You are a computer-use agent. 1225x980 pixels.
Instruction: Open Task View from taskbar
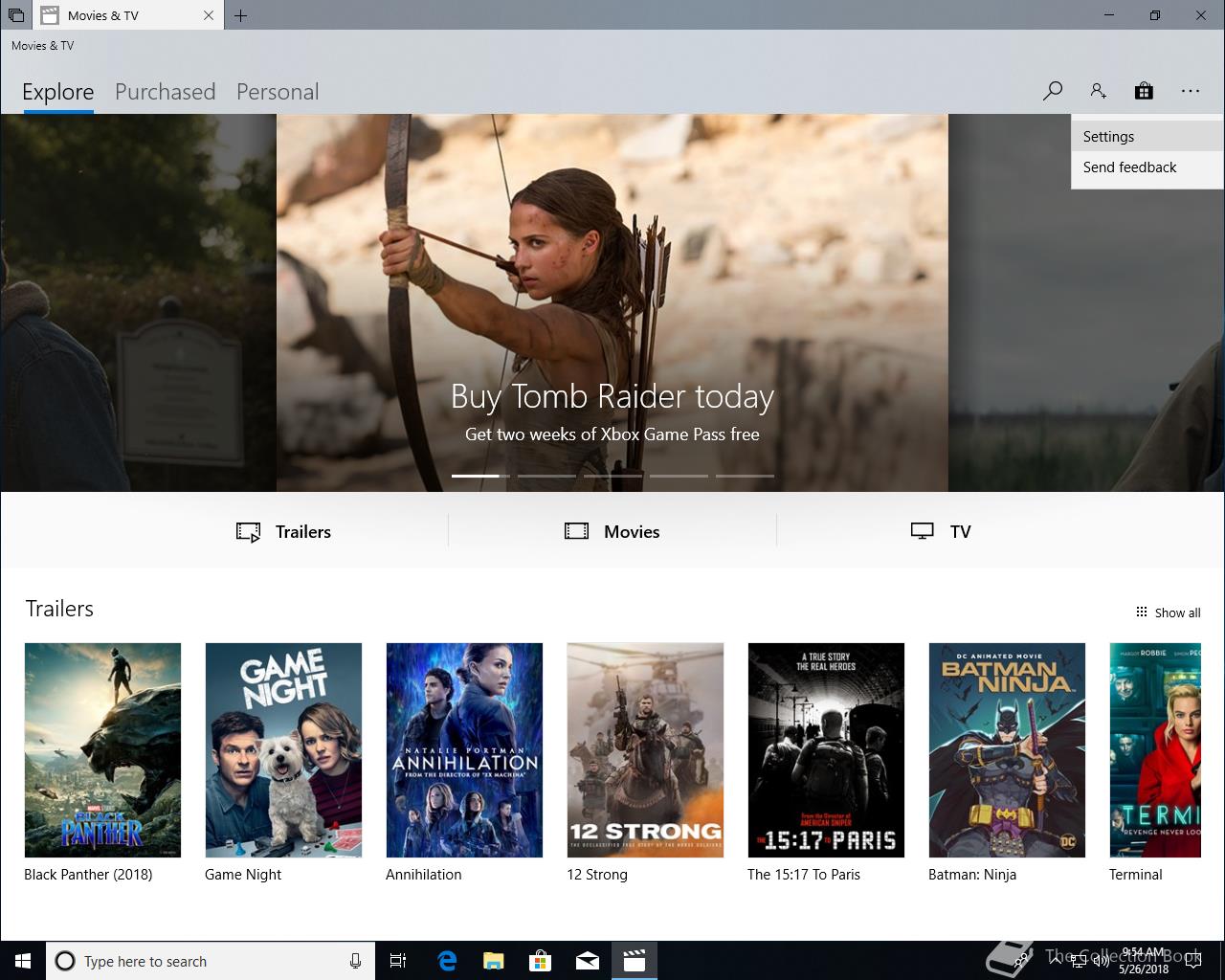[x=398, y=961]
